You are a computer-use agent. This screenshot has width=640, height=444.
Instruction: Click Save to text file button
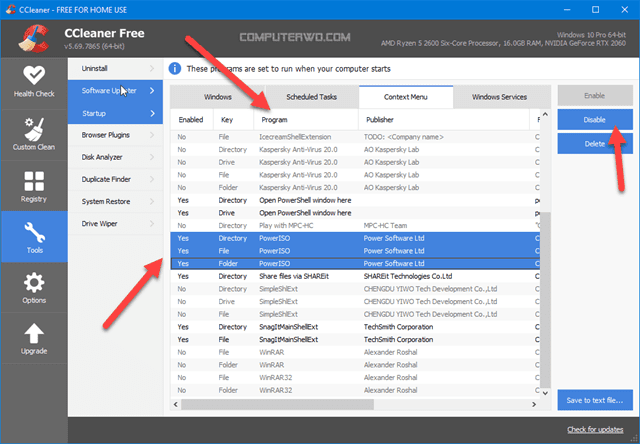[595, 400]
